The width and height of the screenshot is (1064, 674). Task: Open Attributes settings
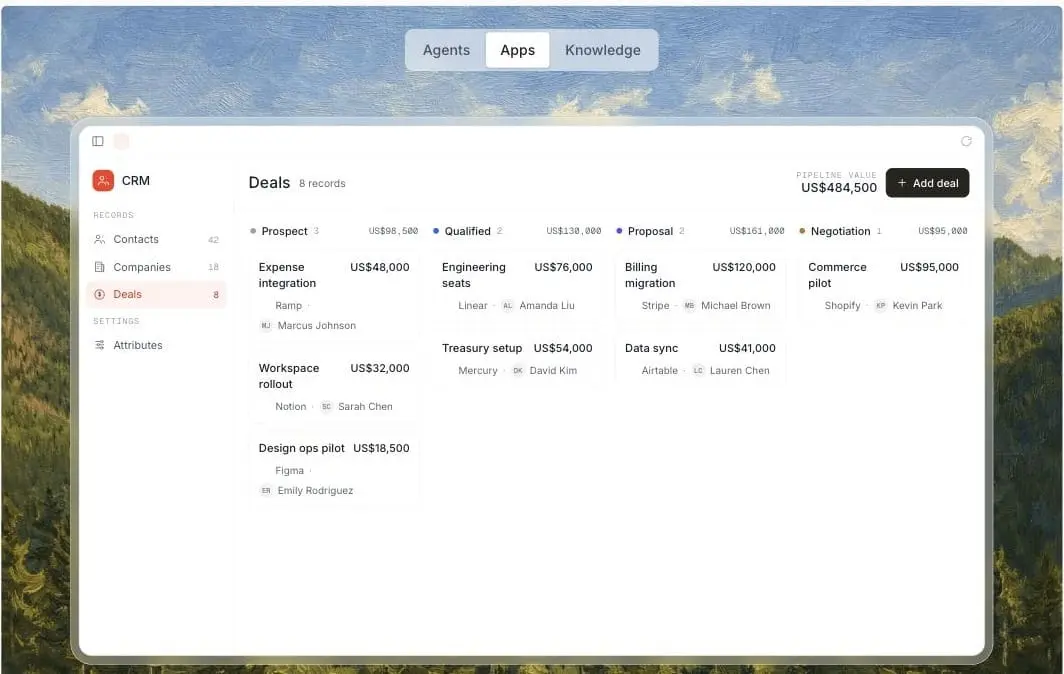[x=156, y=345]
